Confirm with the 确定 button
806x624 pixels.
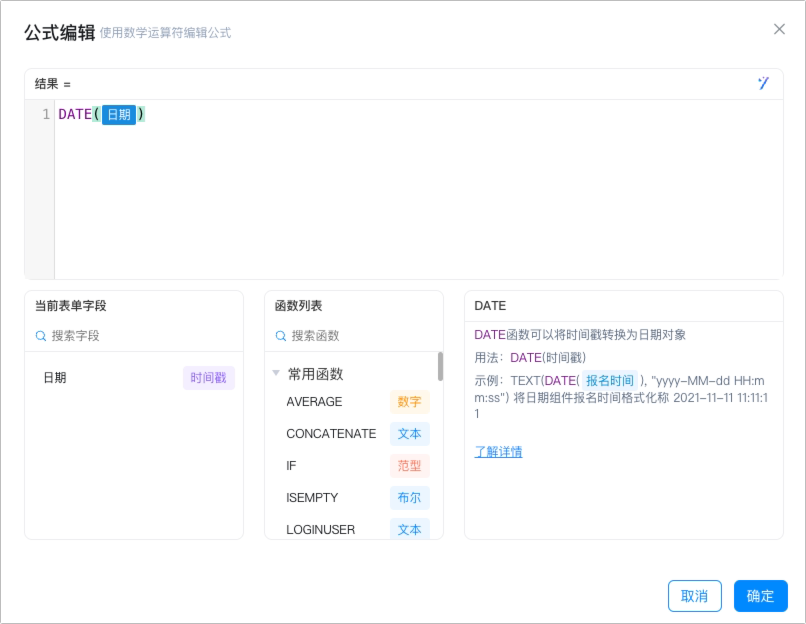[x=760, y=596]
